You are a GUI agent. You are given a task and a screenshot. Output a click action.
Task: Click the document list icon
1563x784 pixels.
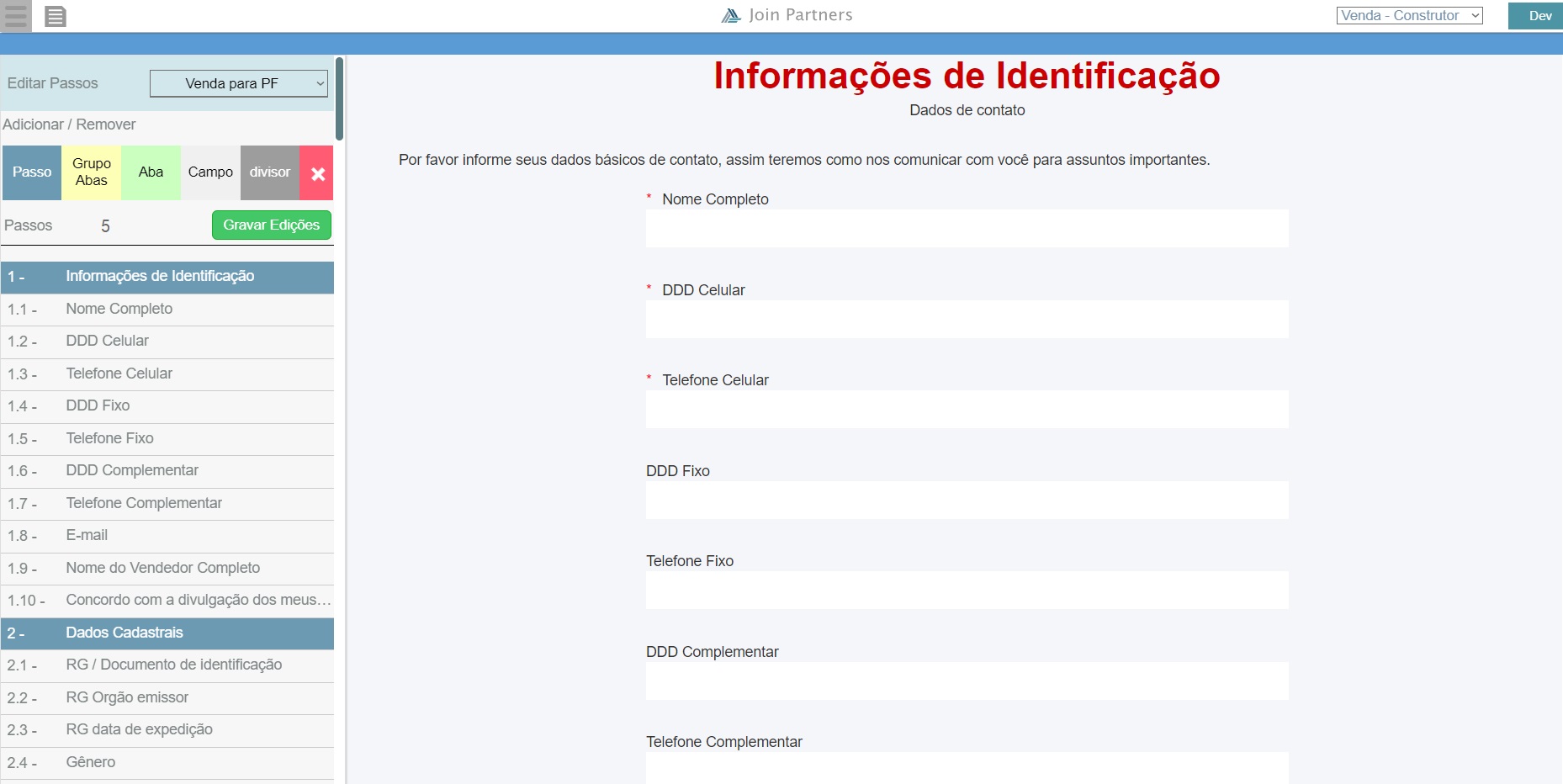pyautogui.click(x=56, y=16)
